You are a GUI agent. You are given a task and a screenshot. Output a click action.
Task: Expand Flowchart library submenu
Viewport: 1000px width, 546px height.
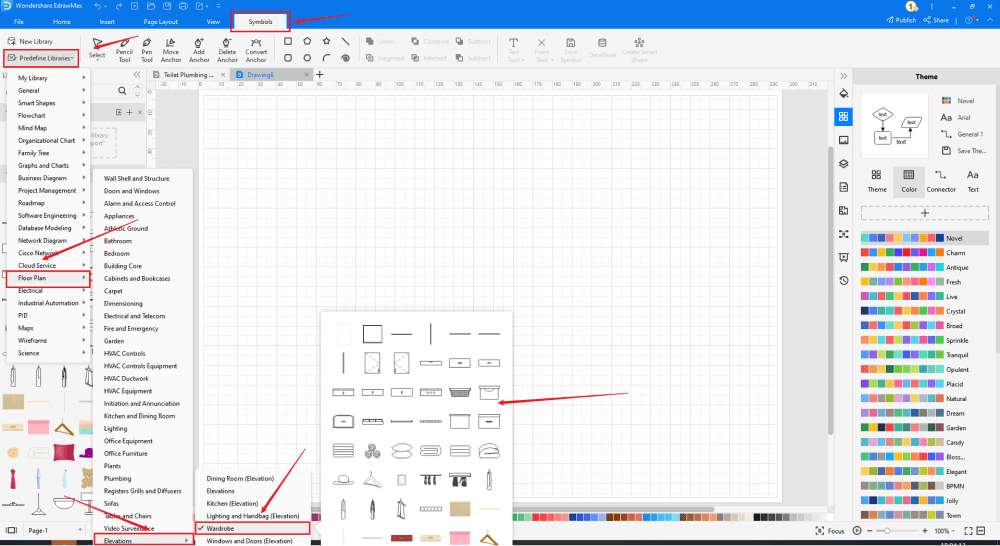coord(48,115)
